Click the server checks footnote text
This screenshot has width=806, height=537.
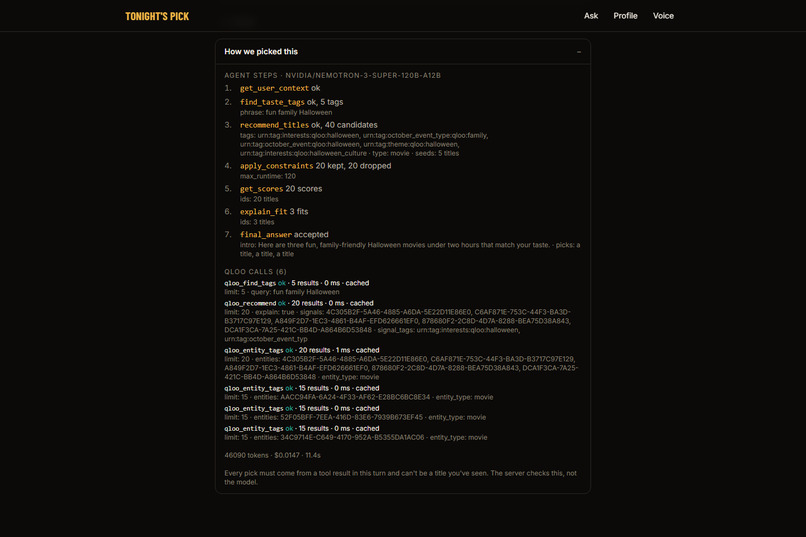(x=400, y=477)
